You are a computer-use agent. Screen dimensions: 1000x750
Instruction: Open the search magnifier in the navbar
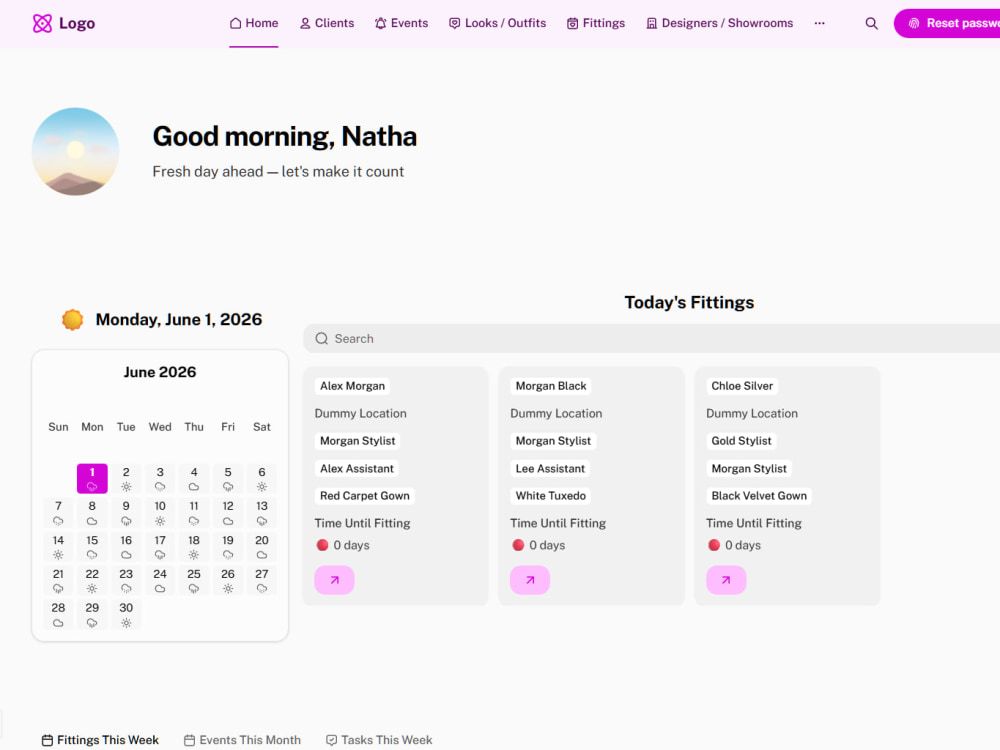click(871, 24)
